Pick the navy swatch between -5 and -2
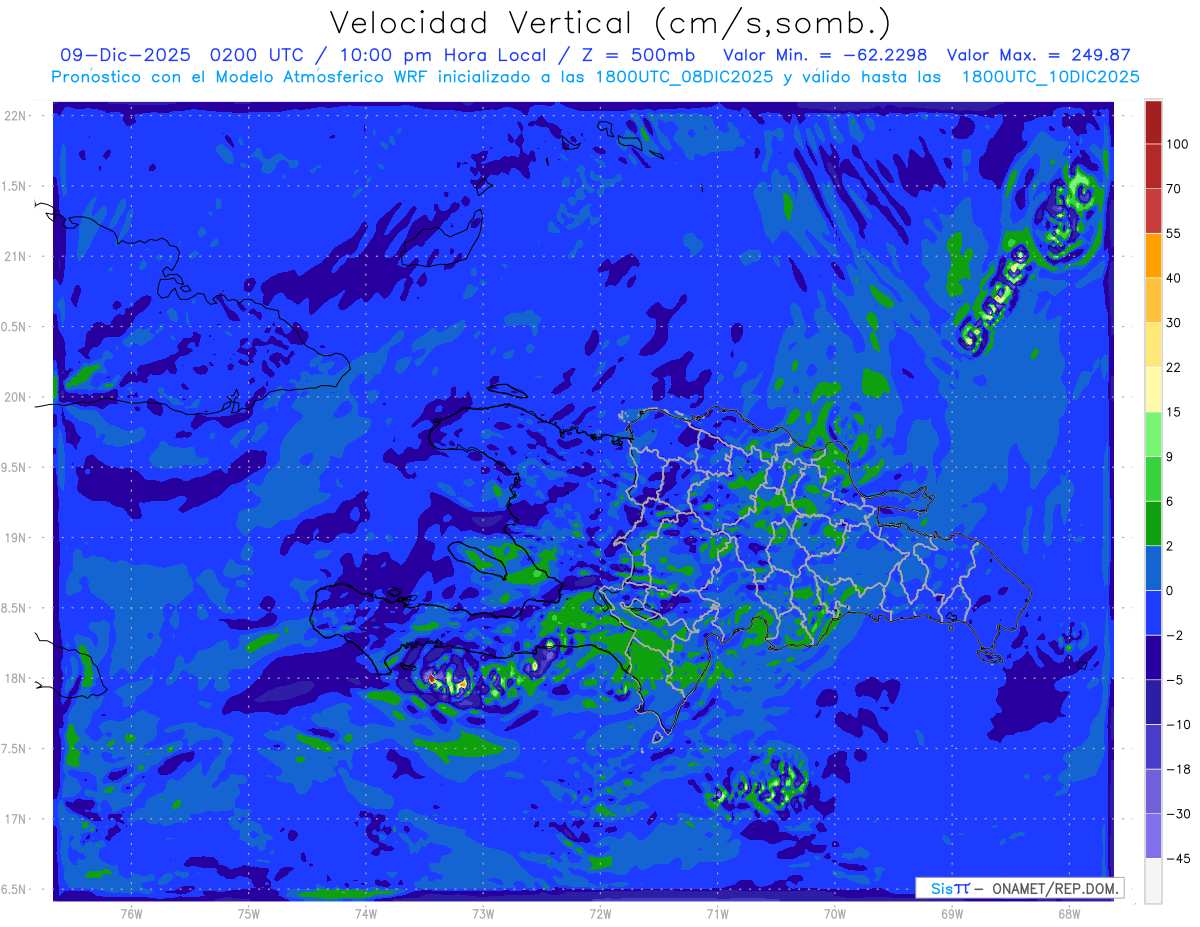Screen dimensions: 1200x927 (x=1153, y=657)
